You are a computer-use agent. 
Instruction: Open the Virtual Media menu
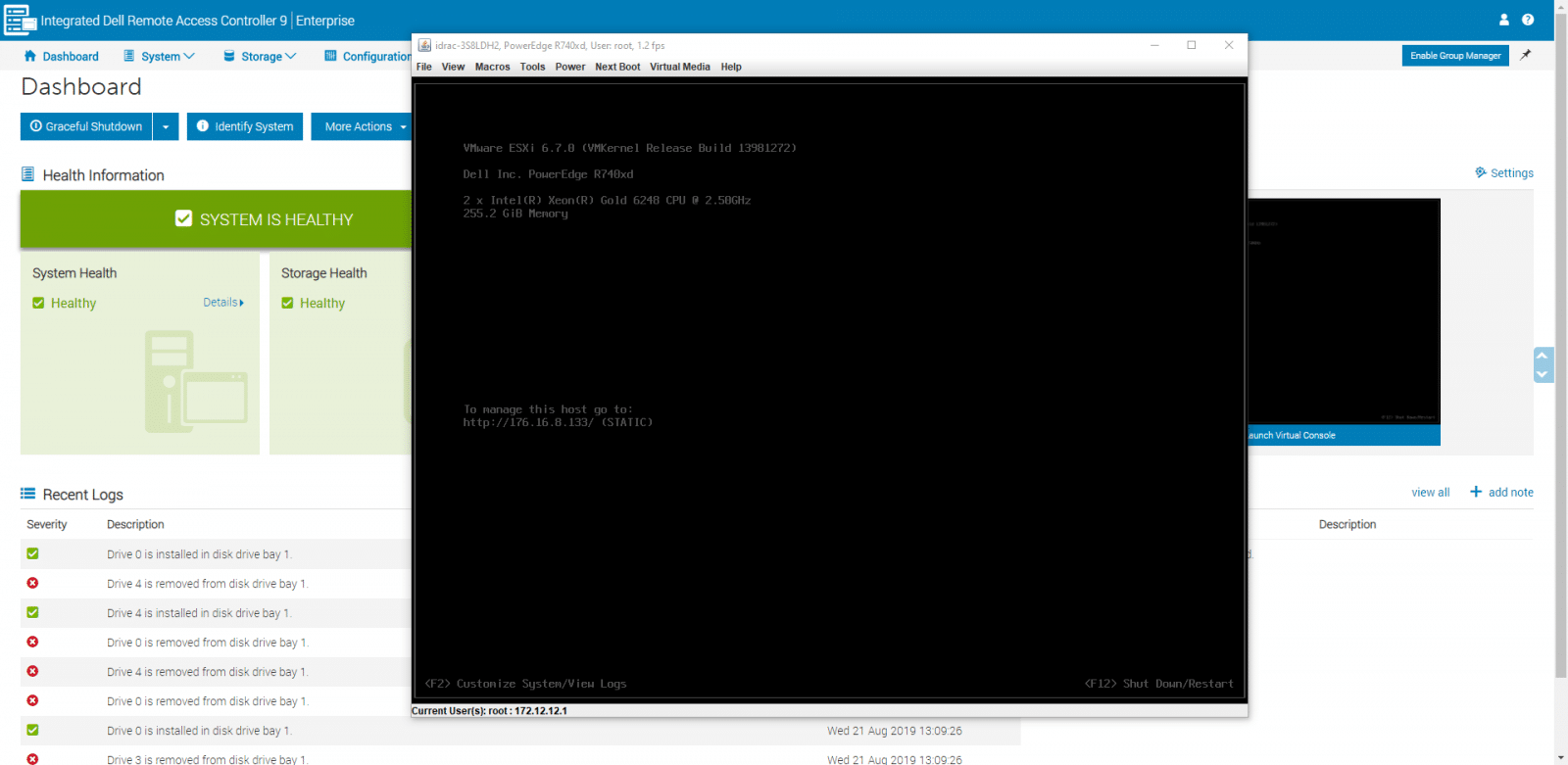click(x=680, y=67)
